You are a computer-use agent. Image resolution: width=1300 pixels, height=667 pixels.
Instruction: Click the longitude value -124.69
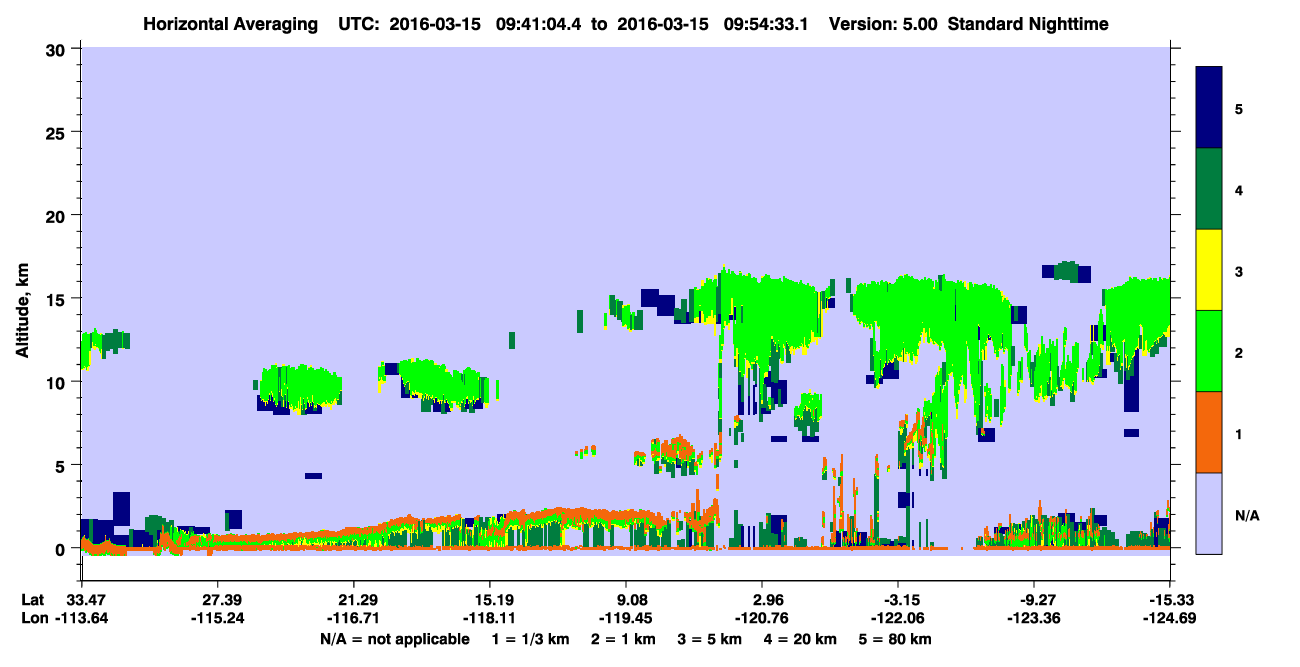pos(1168,617)
